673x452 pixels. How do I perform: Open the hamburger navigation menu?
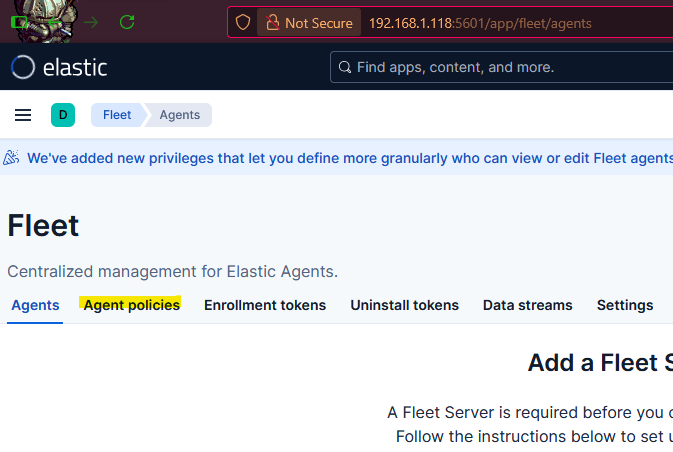pyautogui.click(x=23, y=115)
